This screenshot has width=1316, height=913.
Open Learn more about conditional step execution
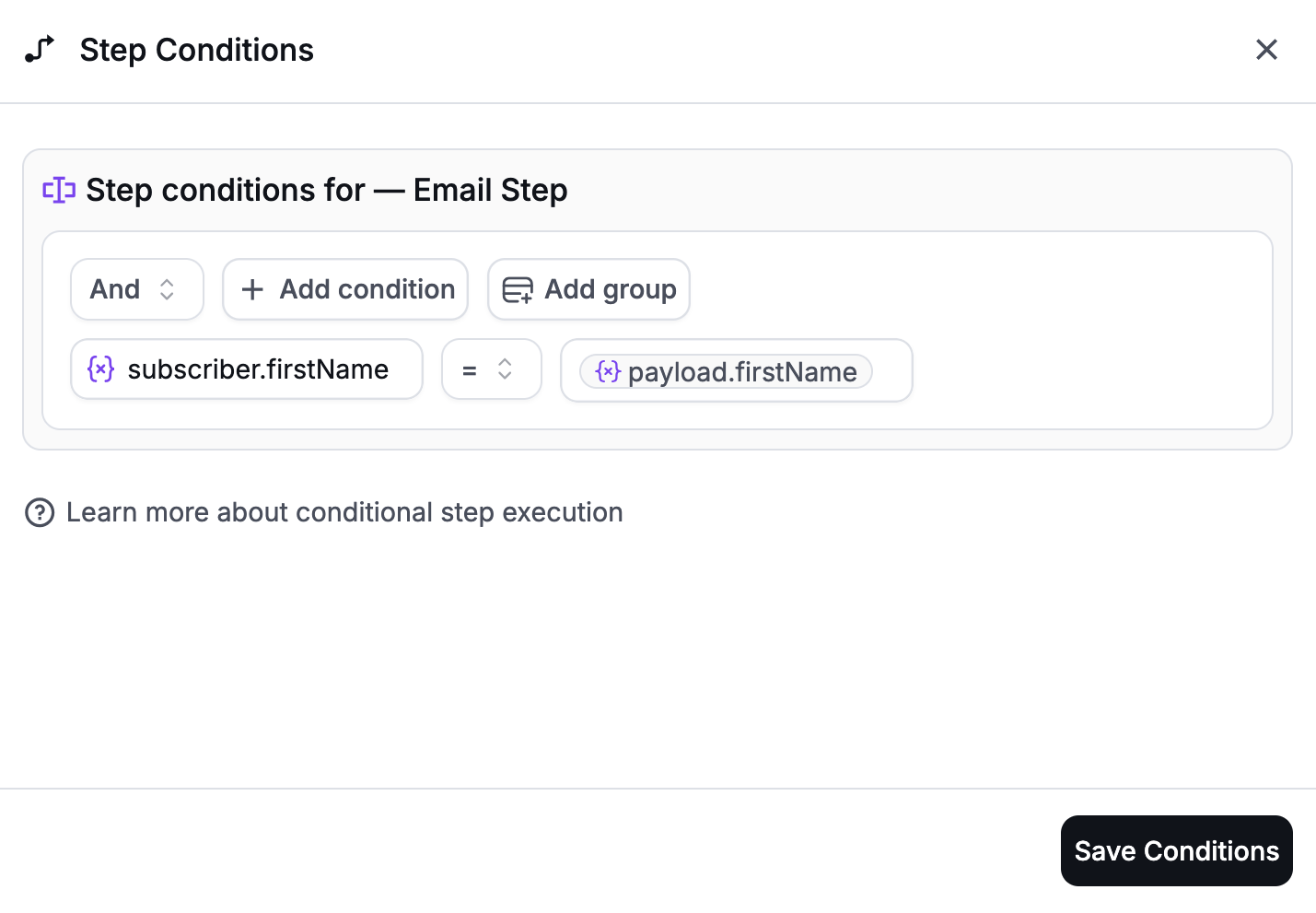(x=344, y=512)
